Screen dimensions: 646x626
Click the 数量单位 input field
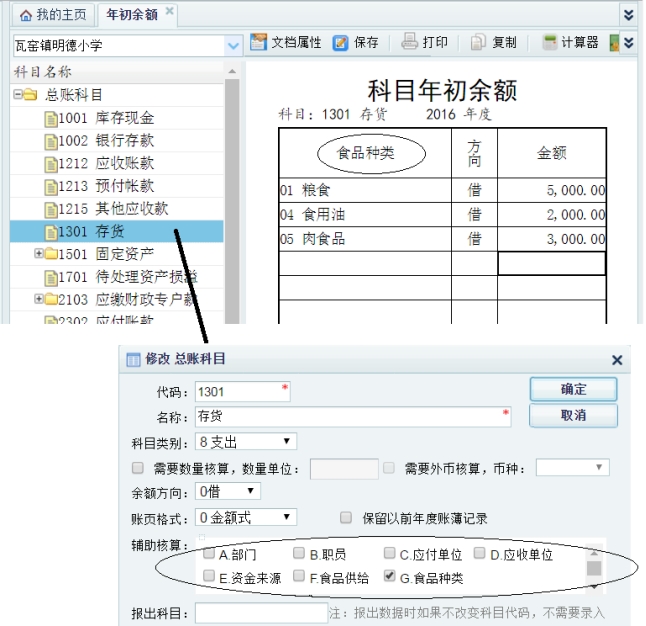344,469
